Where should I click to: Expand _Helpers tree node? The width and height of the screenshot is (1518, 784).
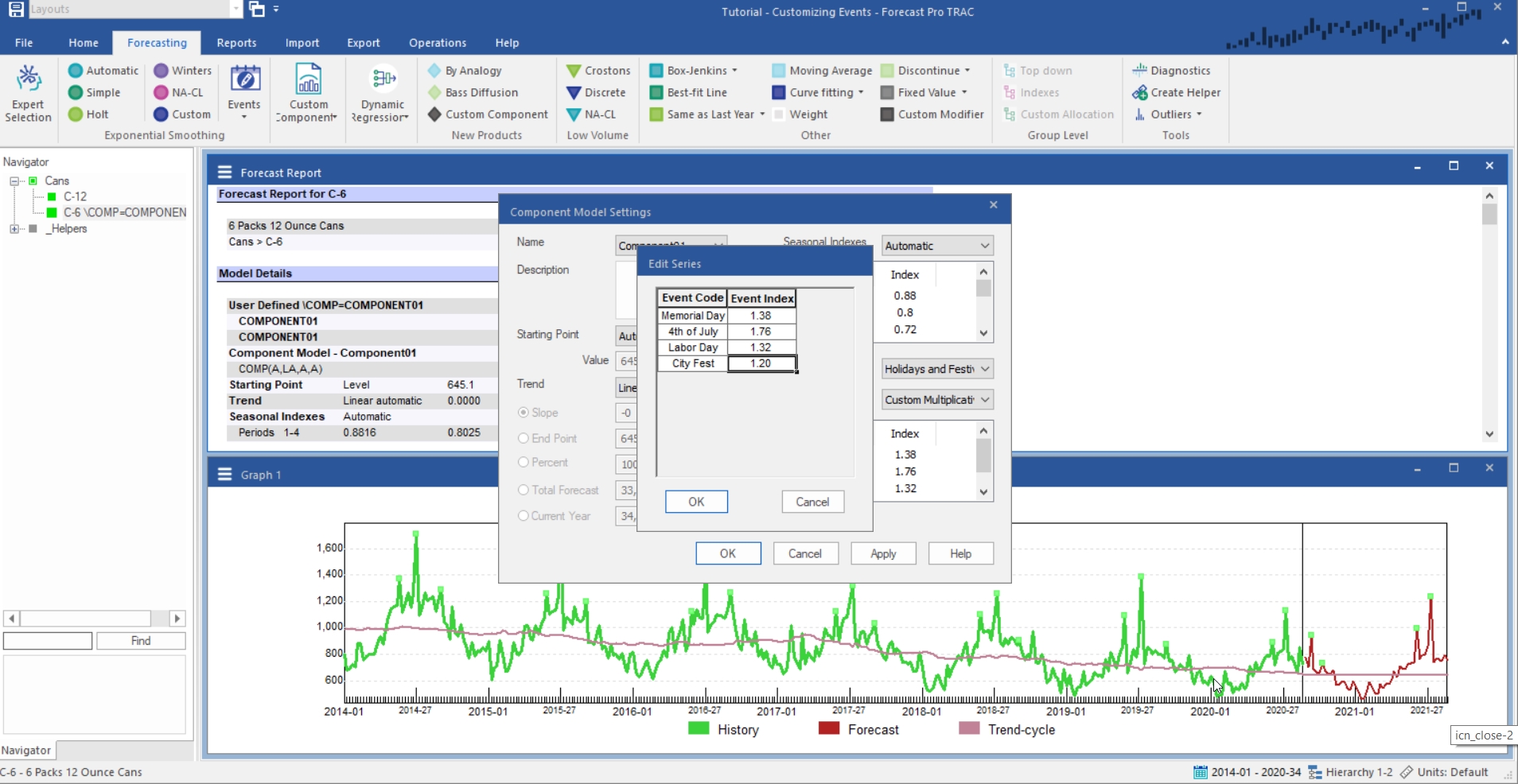14,229
